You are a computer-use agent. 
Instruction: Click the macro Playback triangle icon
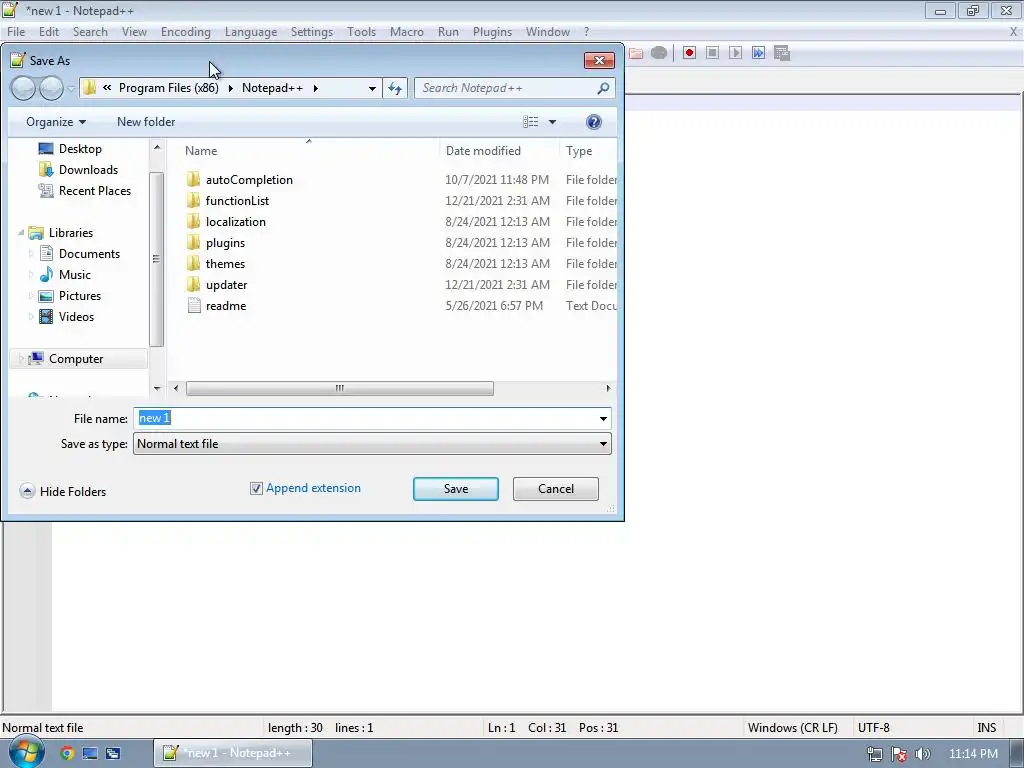click(x=735, y=53)
